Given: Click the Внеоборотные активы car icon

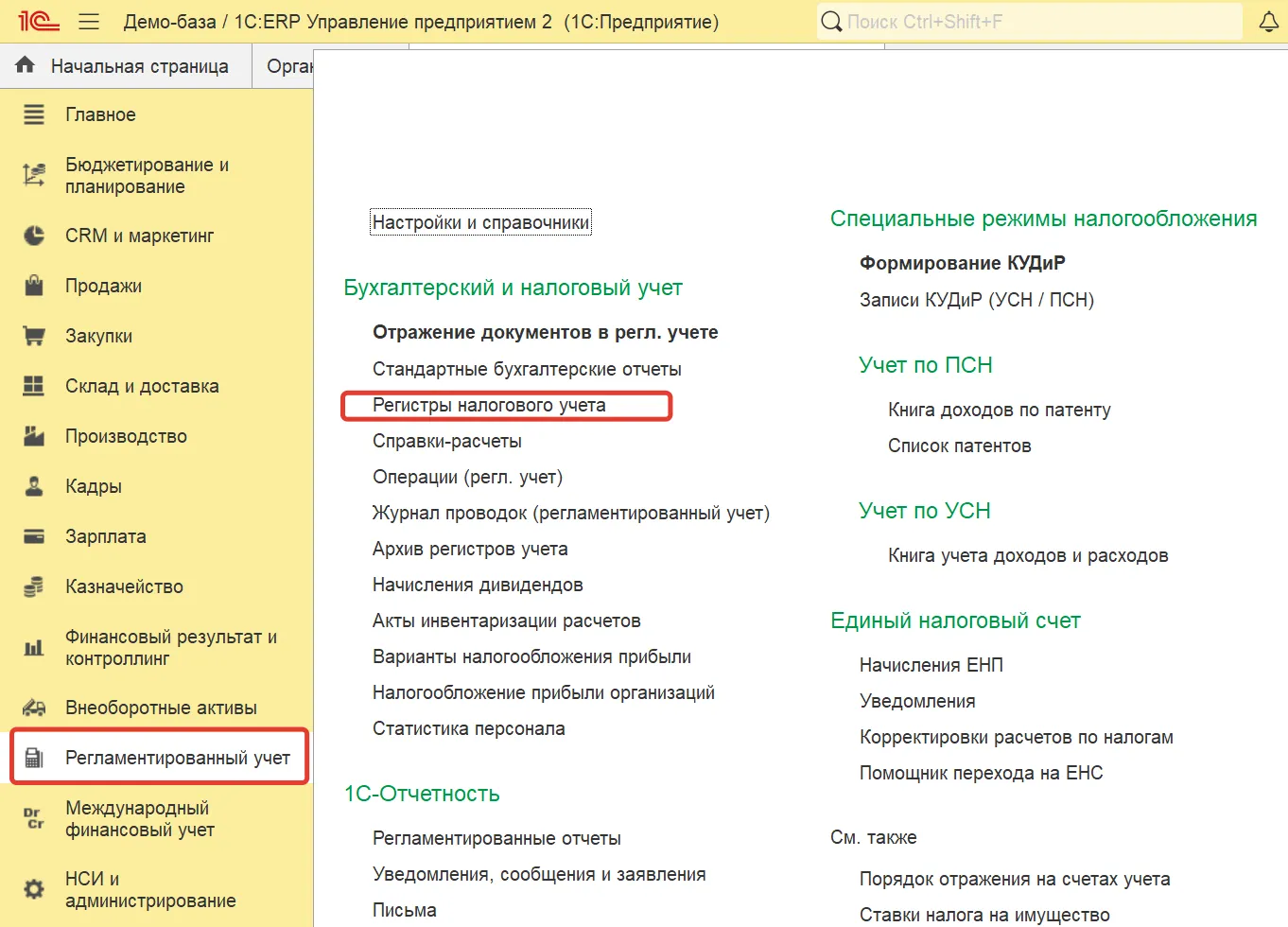Looking at the screenshot, I should coord(34,708).
